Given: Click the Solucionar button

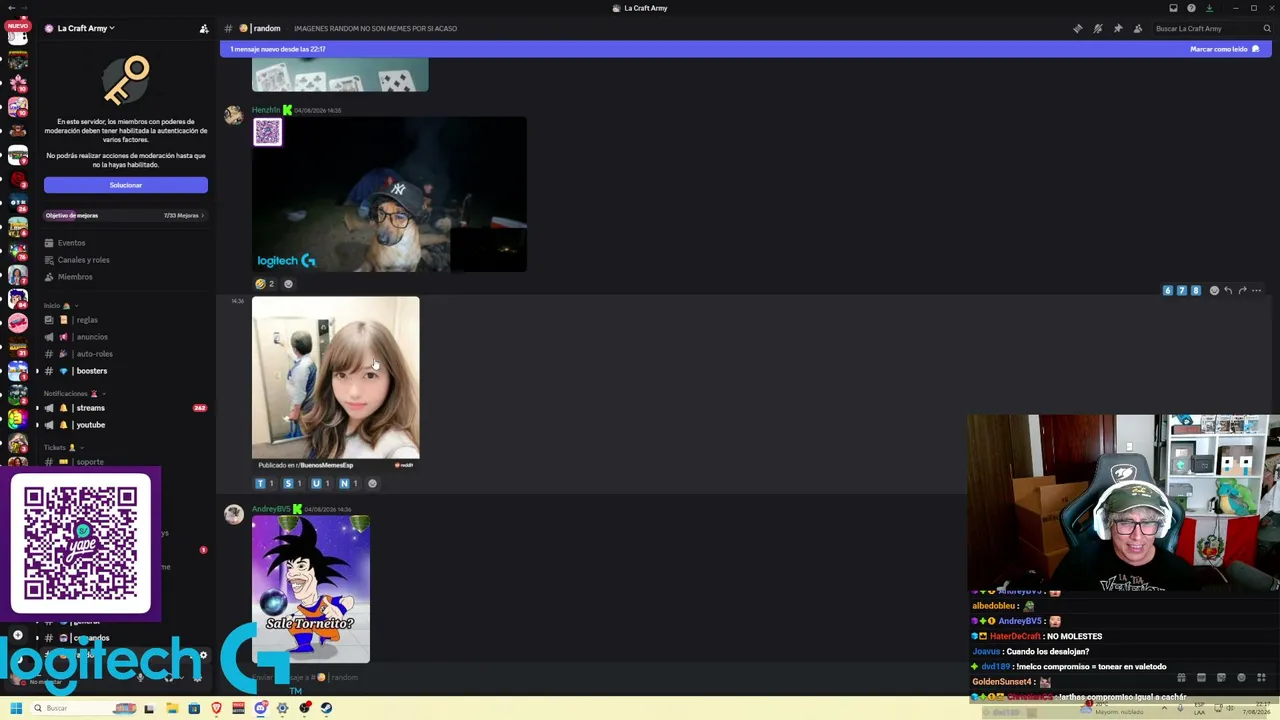Looking at the screenshot, I should pos(126,185).
